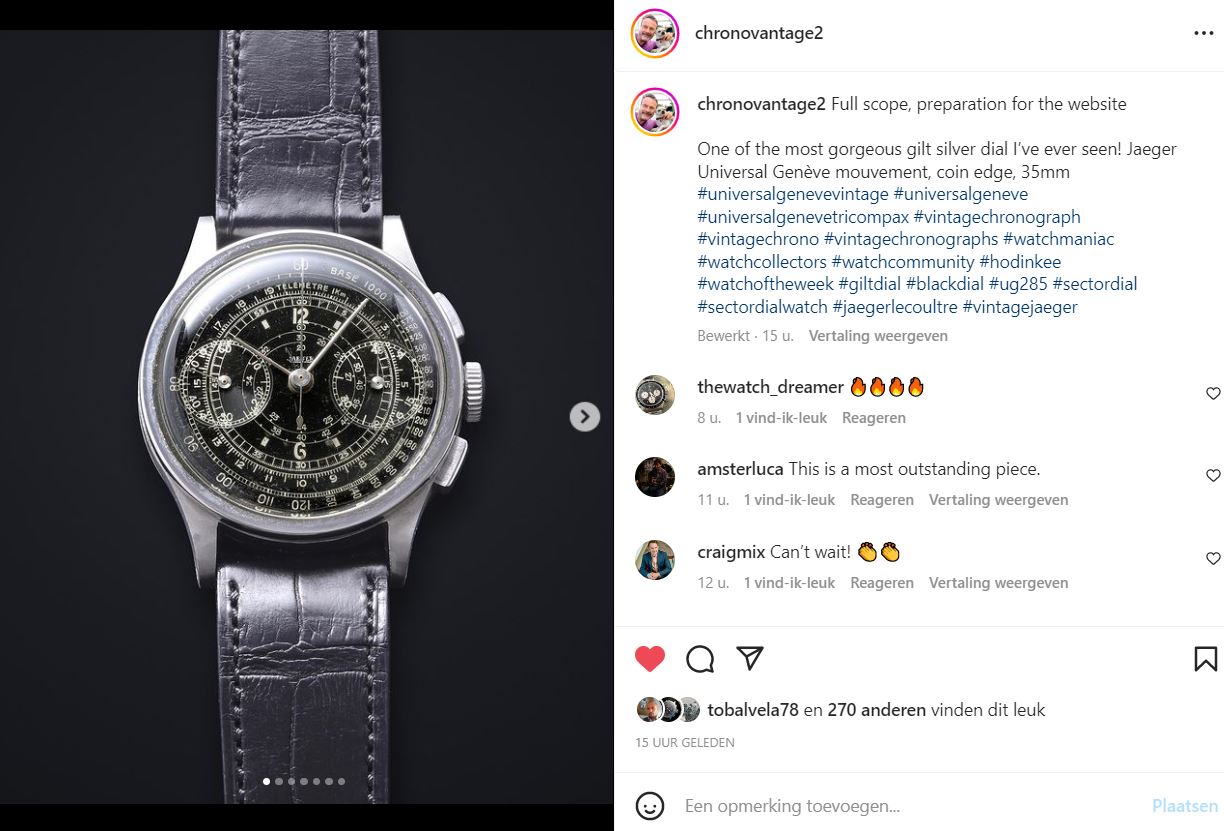Like amsterluca's comment heart

point(1213,475)
